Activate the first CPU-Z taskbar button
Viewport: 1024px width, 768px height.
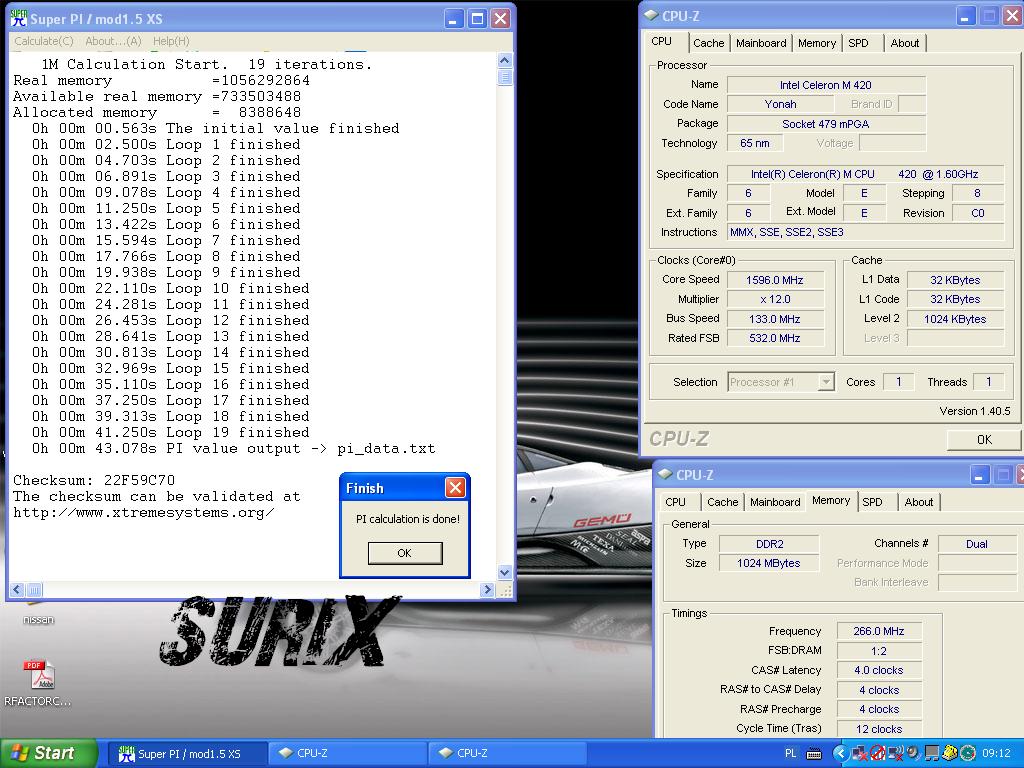[348, 754]
